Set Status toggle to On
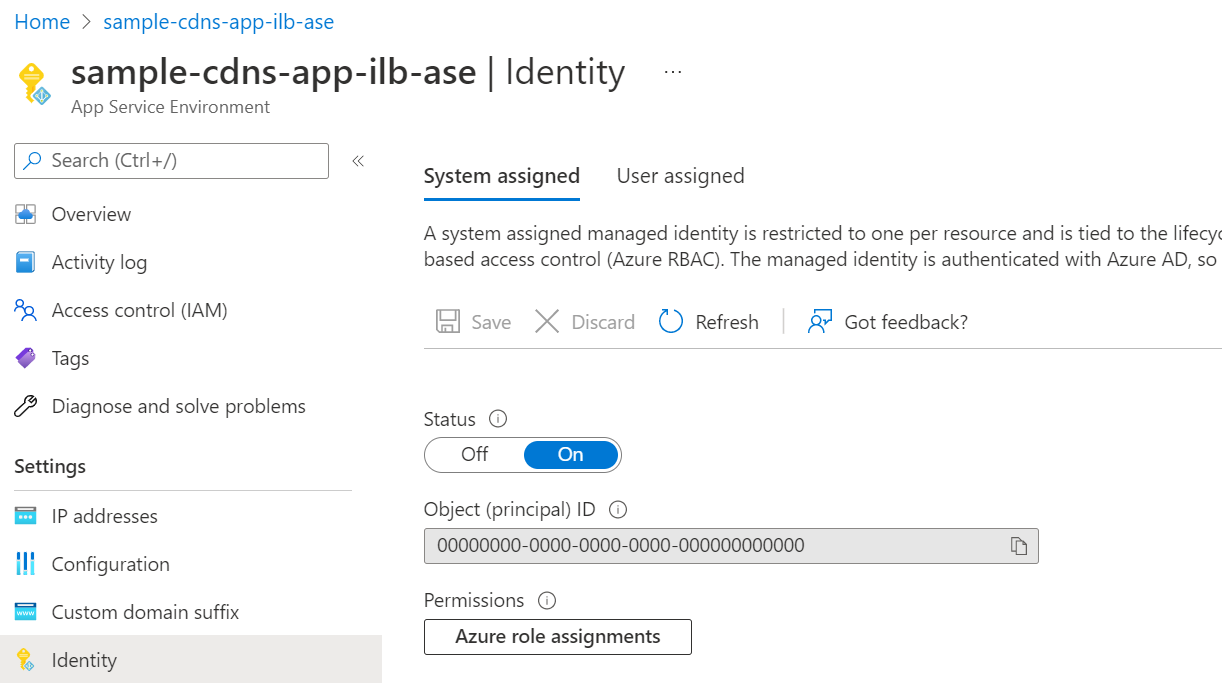 571,454
